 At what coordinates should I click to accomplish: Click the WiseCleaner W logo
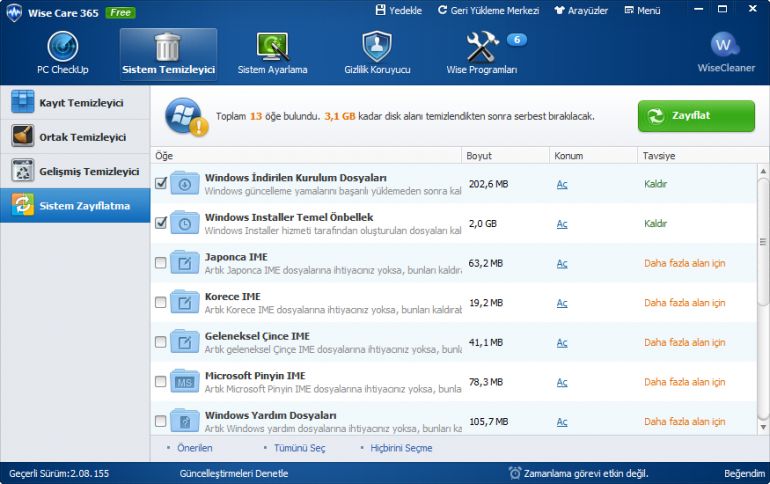pos(725,45)
